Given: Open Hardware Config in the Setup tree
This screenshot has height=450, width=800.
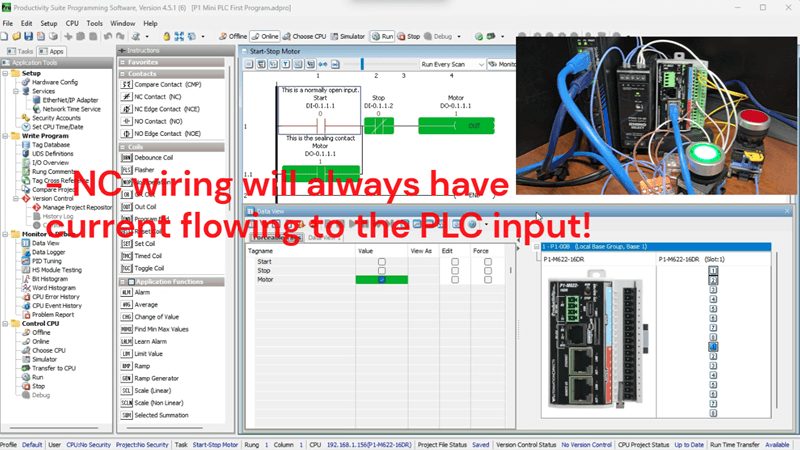Looking at the screenshot, I should click(54, 82).
